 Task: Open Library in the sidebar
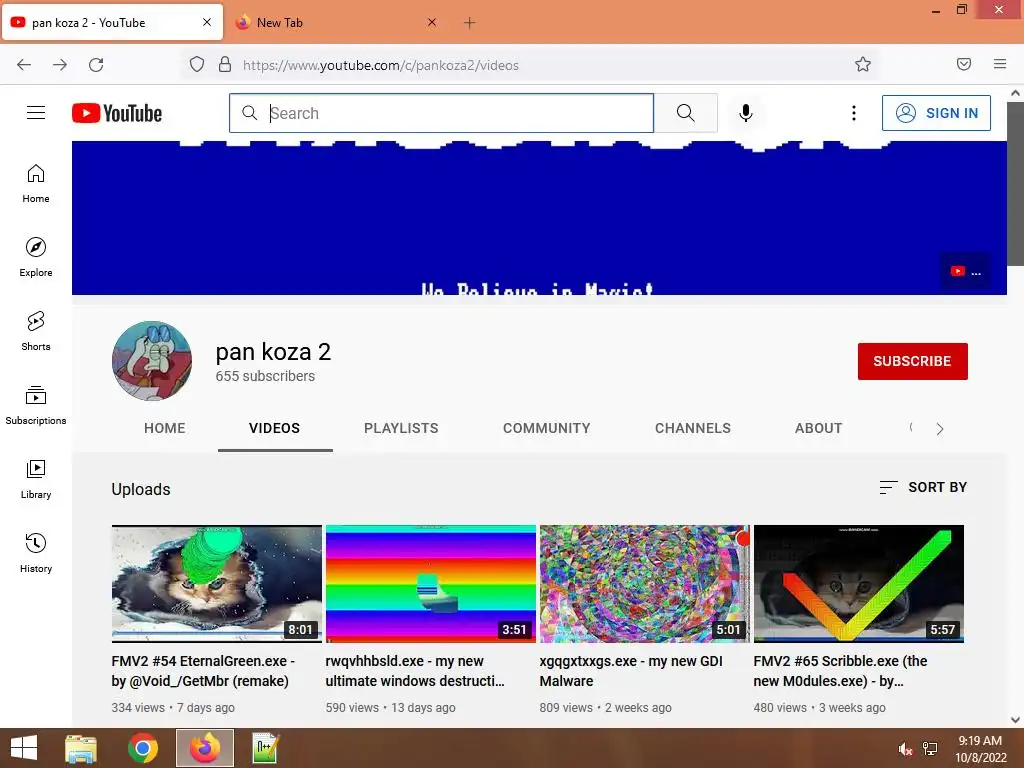click(x=36, y=479)
